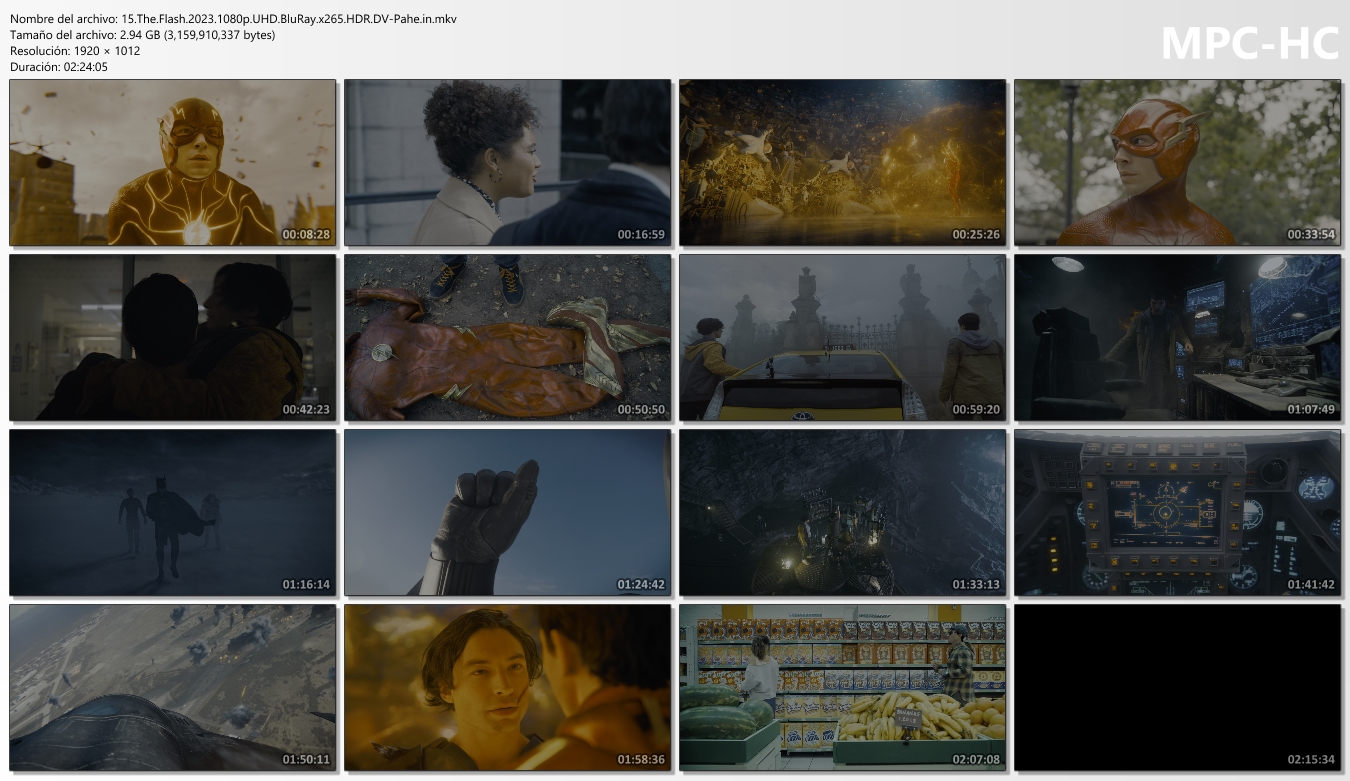Click the 'Duración: 02:24:05' line
This screenshot has width=1350, height=781.
[59, 67]
